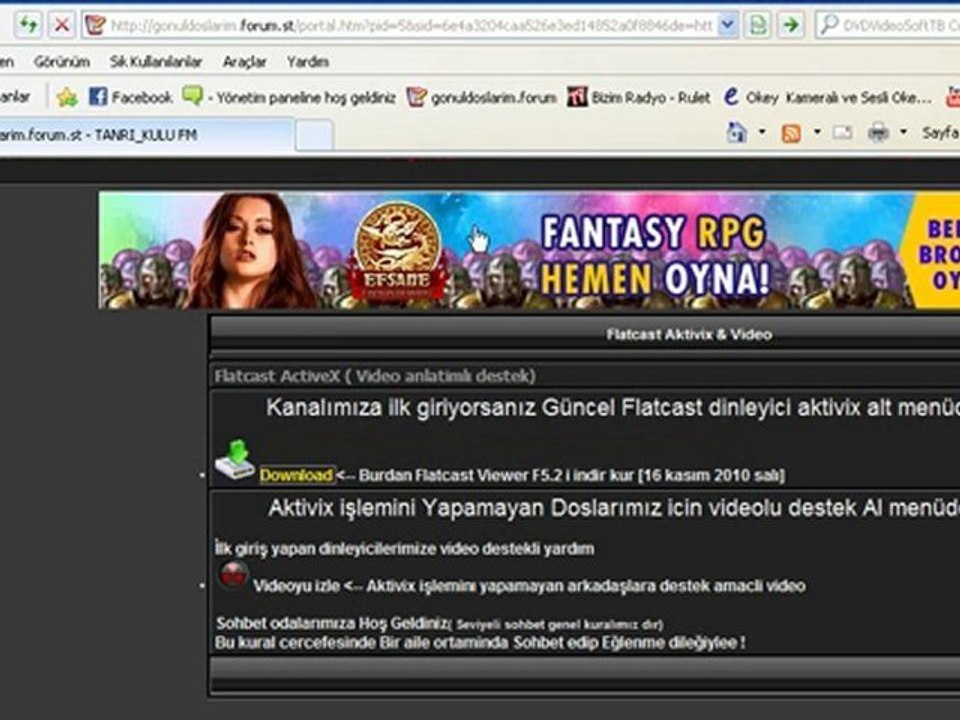Click the text 'İlk giriş yapan dinleyicilerimize video destekli yardım'
This screenshot has width=960, height=720.
tap(404, 548)
